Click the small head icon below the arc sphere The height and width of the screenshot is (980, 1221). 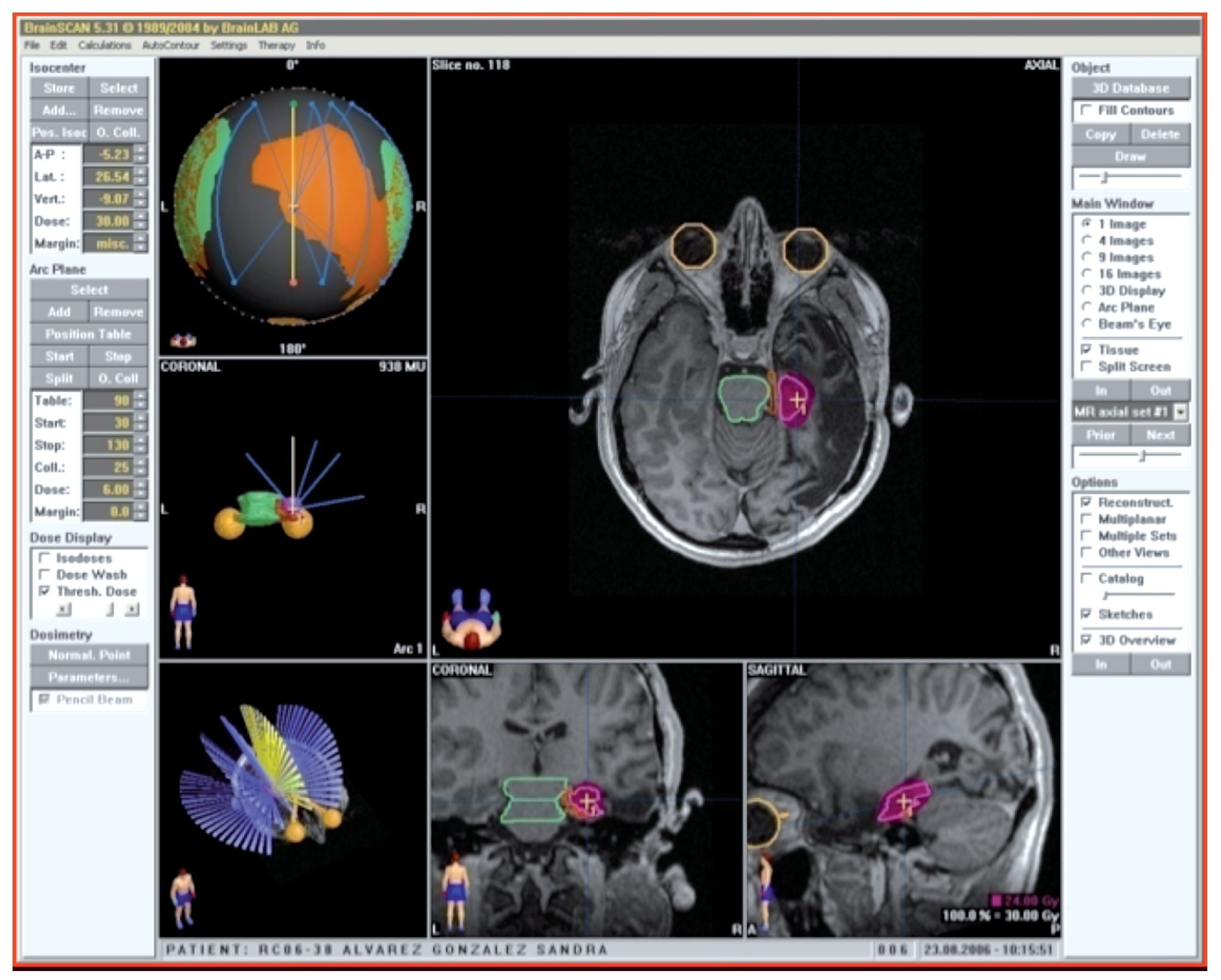pos(183,341)
